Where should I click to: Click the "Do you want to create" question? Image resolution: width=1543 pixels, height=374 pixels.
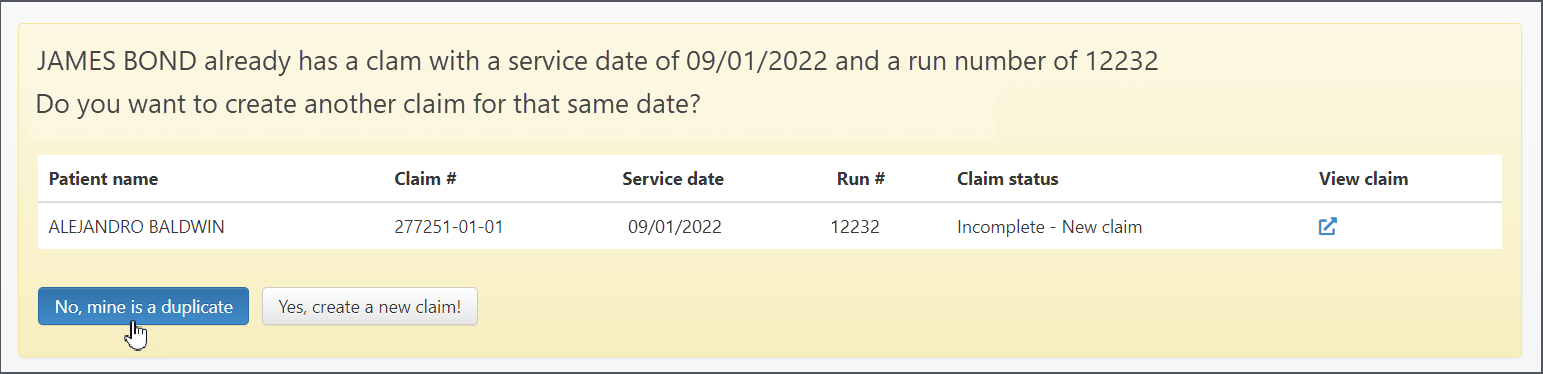(367, 104)
